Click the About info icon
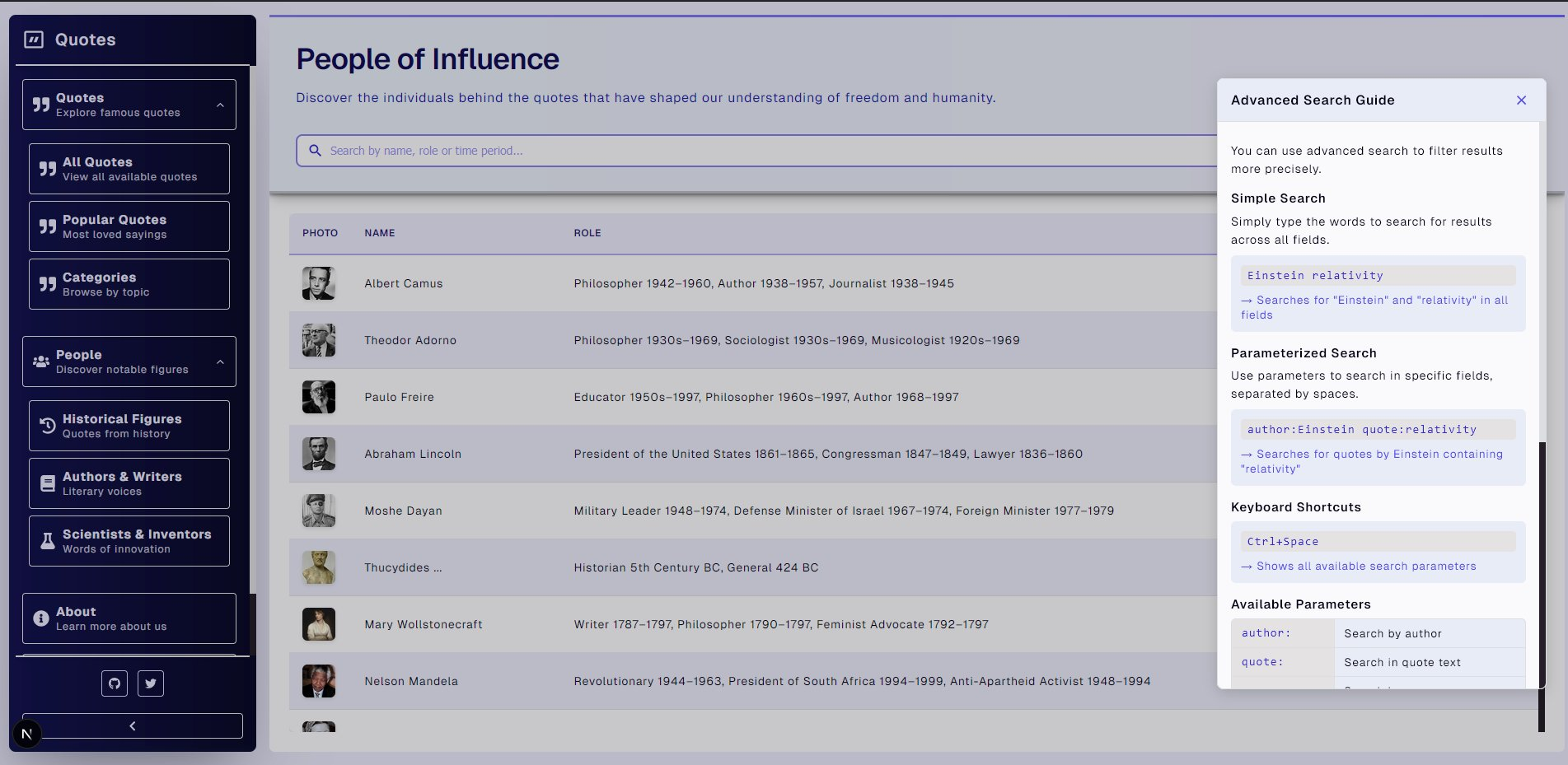The width and height of the screenshot is (1568, 765). click(41, 618)
